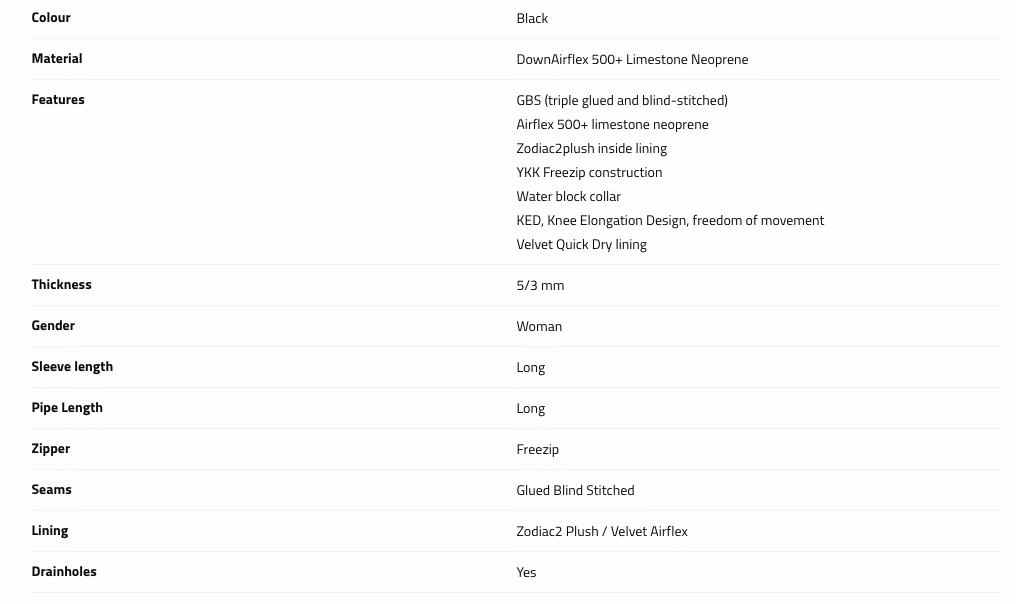Click Zodiac2plush inside lining feature
This screenshot has height=604, width=1016.
click(x=591, y=148)
